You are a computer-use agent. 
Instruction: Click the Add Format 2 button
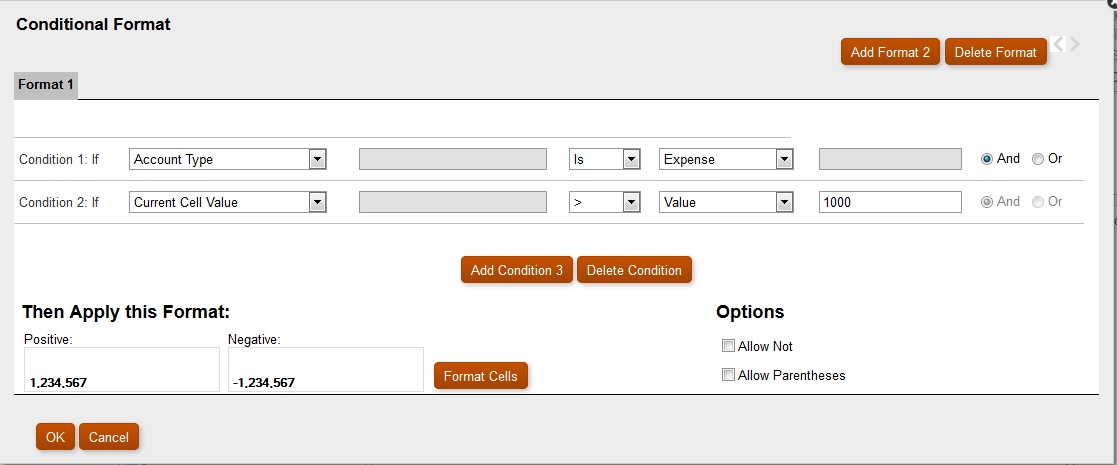[890, 52]
